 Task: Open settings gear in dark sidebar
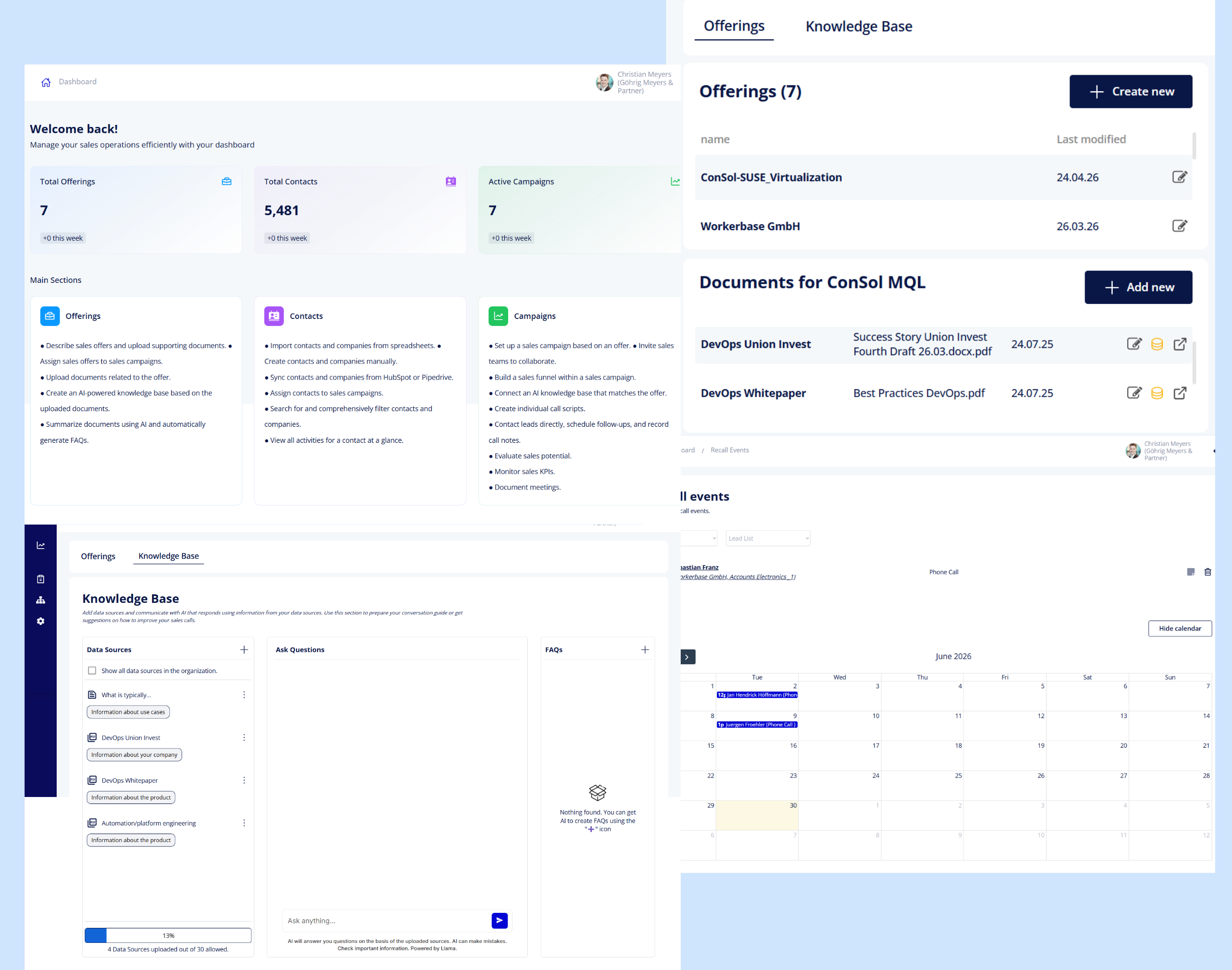pyautogui.click(x=41, y=621)
